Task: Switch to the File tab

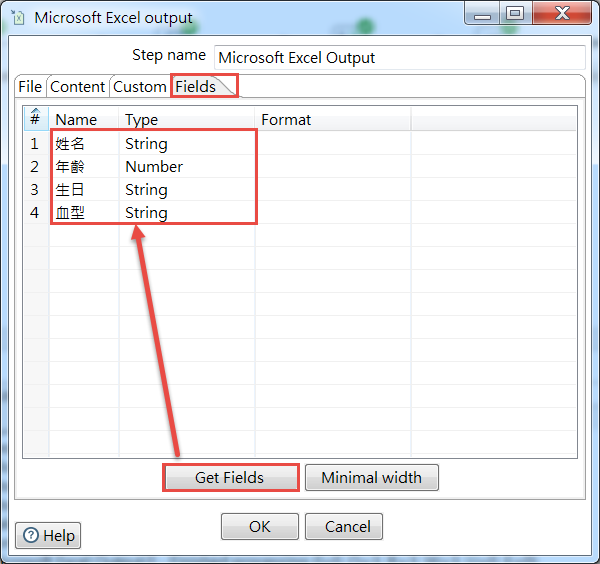Action: point(30,86)
